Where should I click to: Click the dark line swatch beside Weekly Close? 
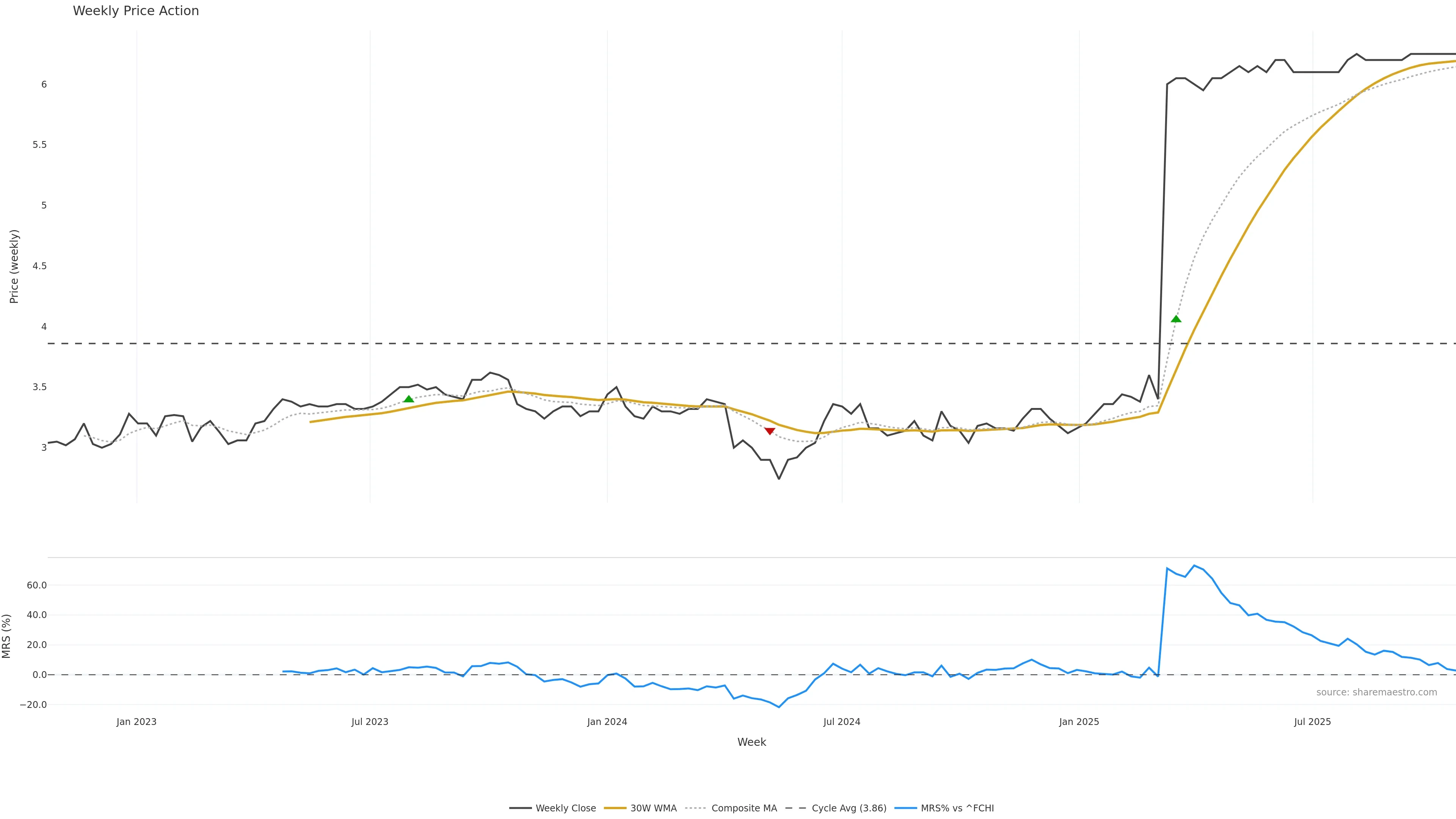coord(520,808)
